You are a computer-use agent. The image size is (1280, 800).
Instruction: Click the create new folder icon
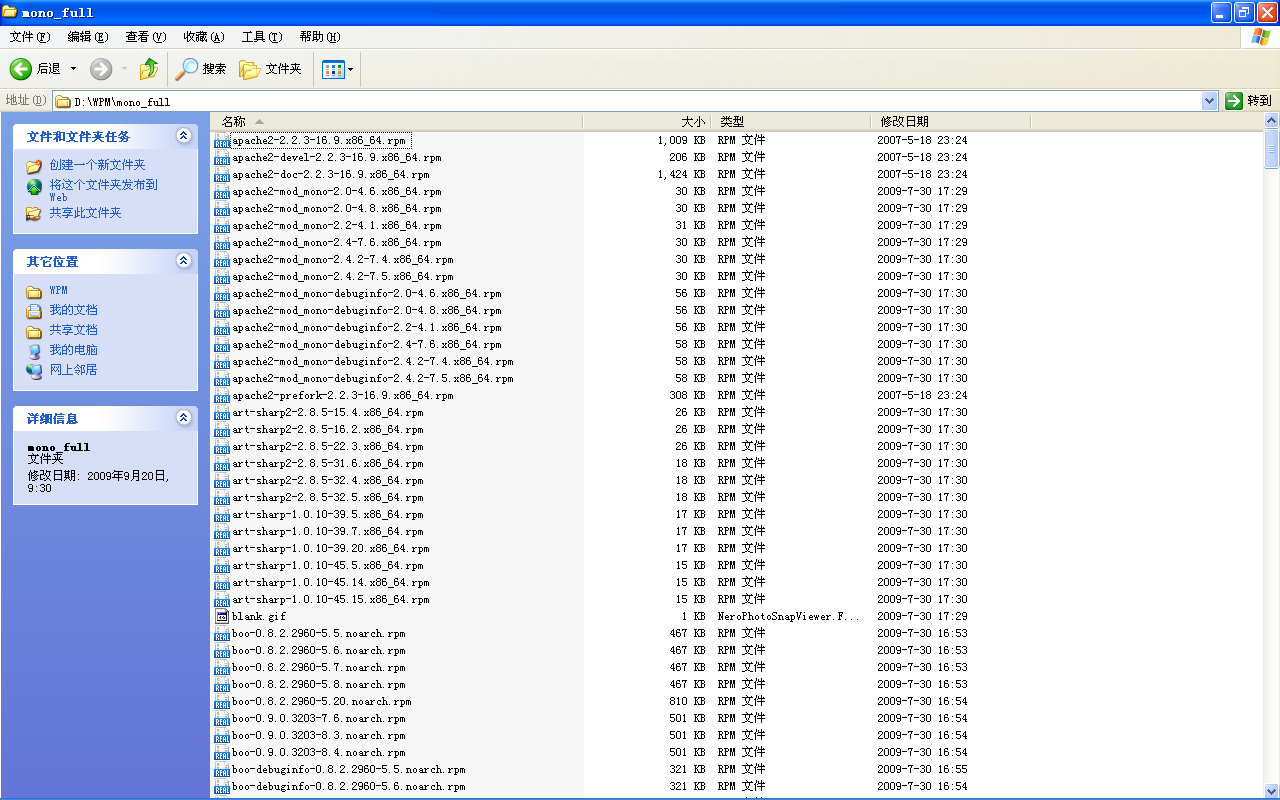tap(34, 166)
